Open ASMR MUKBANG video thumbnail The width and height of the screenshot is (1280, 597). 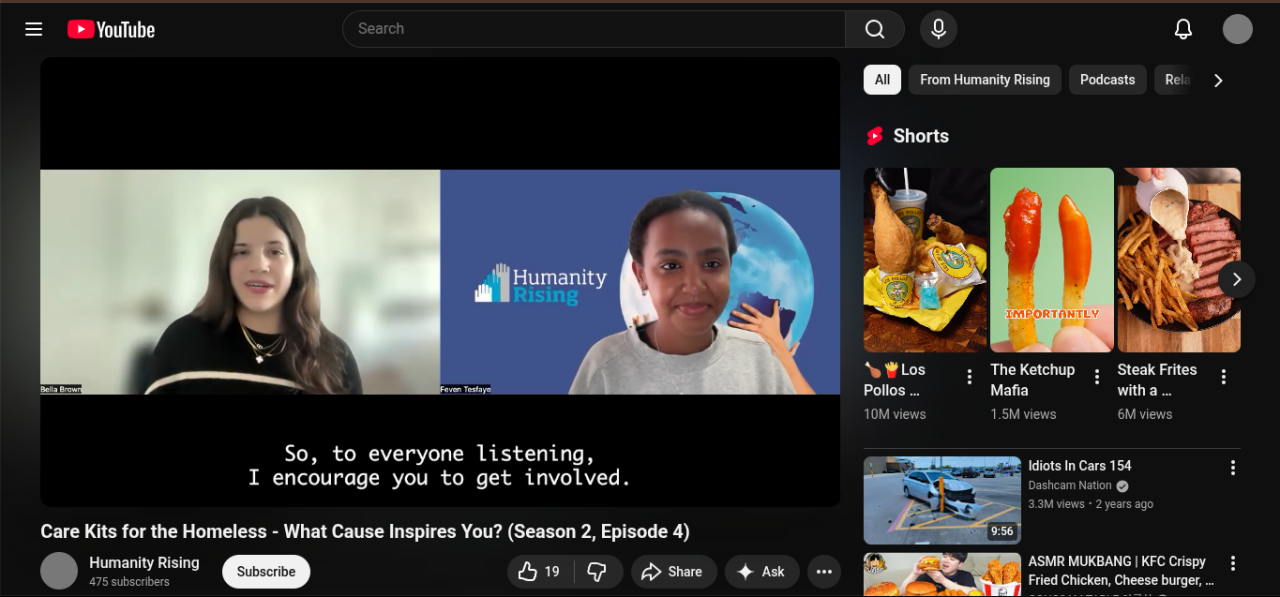pyautogui.click(x=942, y=575)
